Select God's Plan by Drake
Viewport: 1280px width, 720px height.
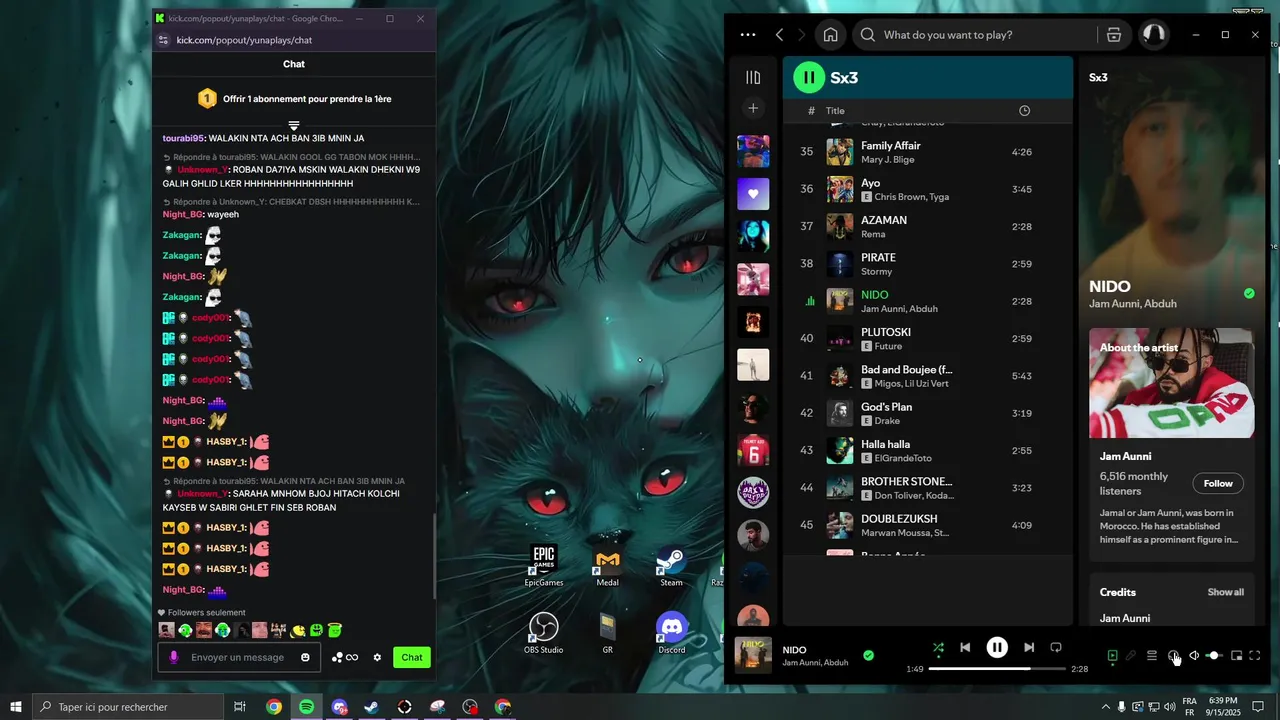pyautogui.click(x=927, y=413)
